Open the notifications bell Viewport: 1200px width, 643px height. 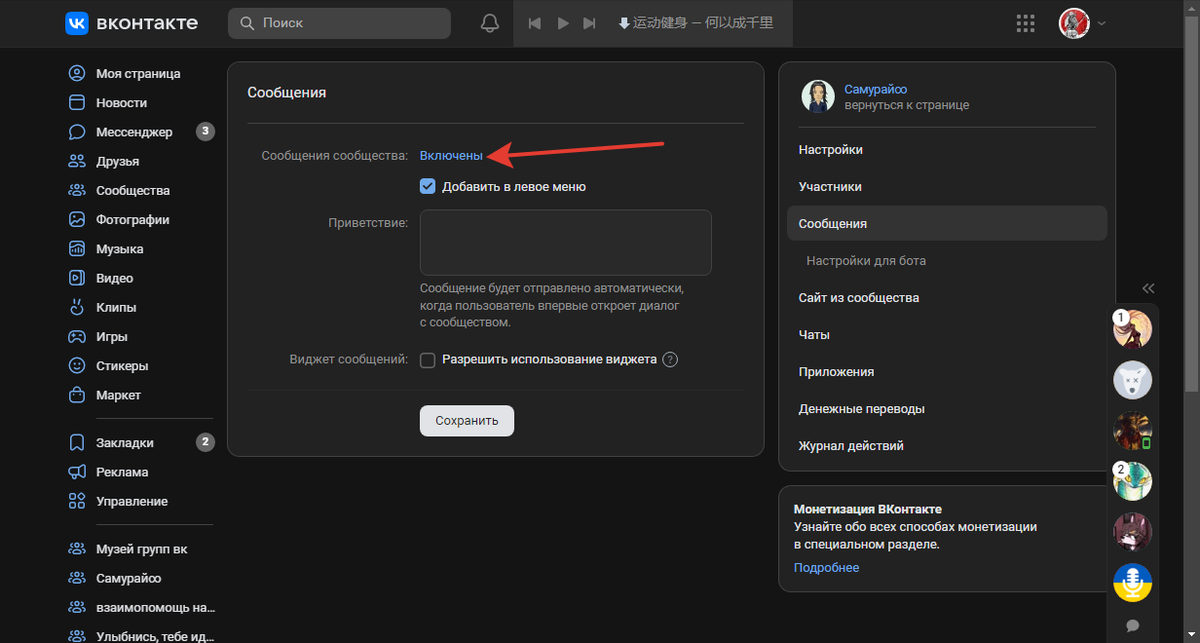(x=489, y=23)
